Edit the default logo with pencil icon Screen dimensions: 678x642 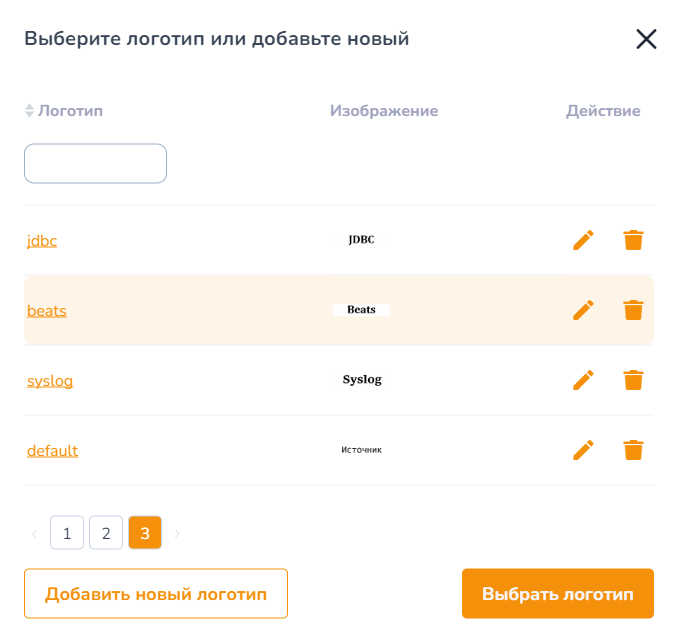tap(583, 450)
